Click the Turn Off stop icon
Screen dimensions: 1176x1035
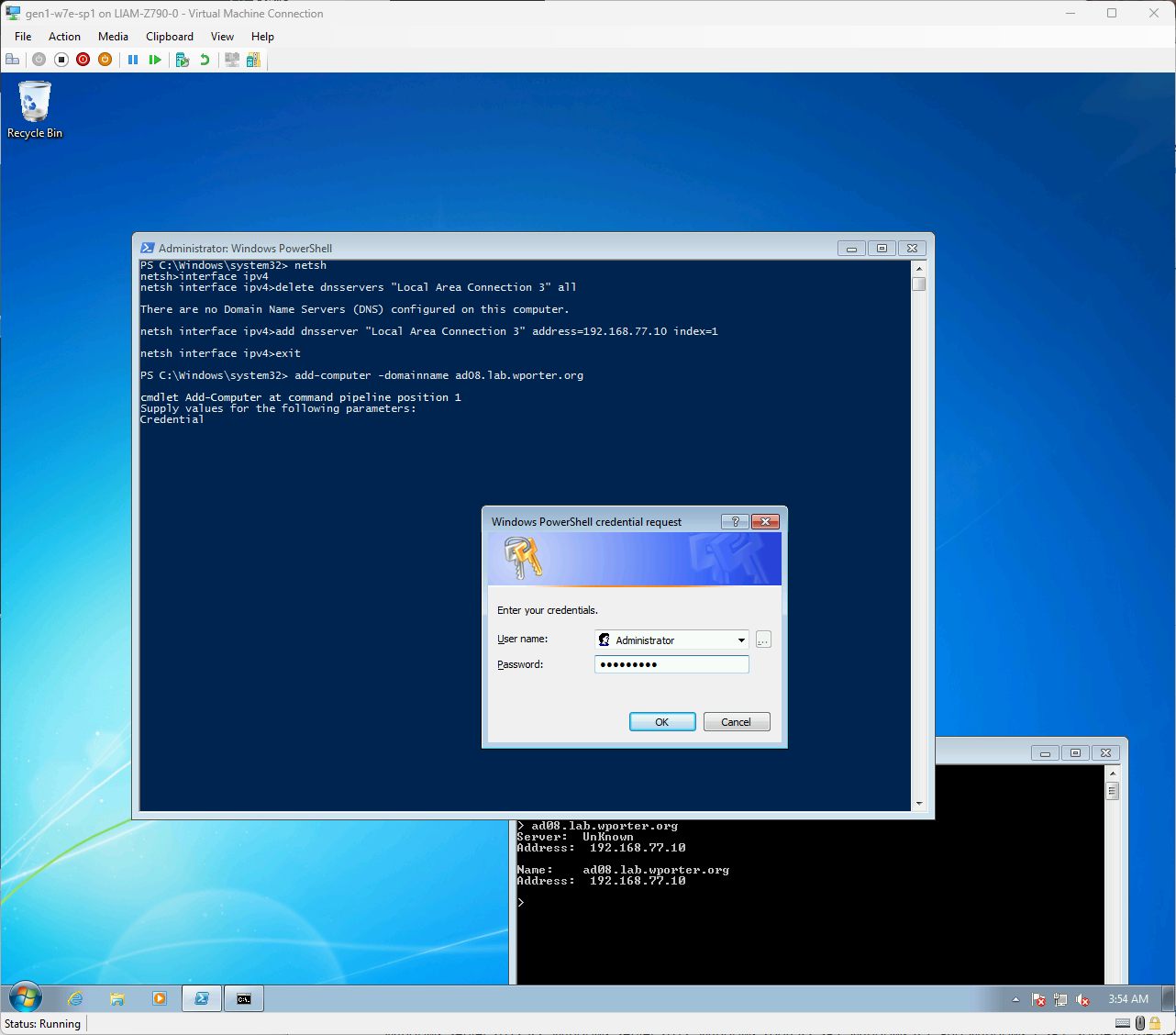(x=61, y=60)
